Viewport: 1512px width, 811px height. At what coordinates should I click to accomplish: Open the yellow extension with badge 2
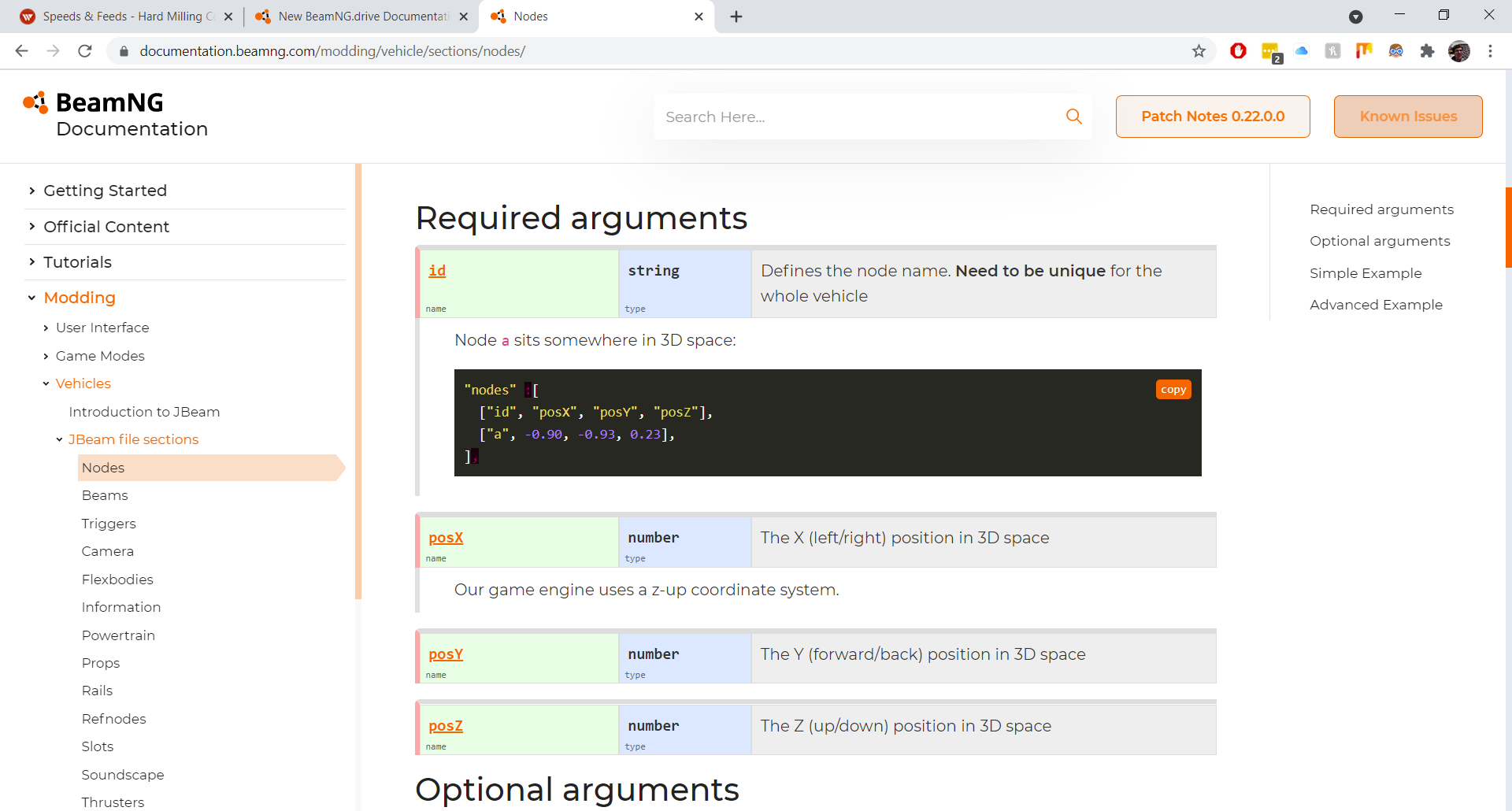1271,53
